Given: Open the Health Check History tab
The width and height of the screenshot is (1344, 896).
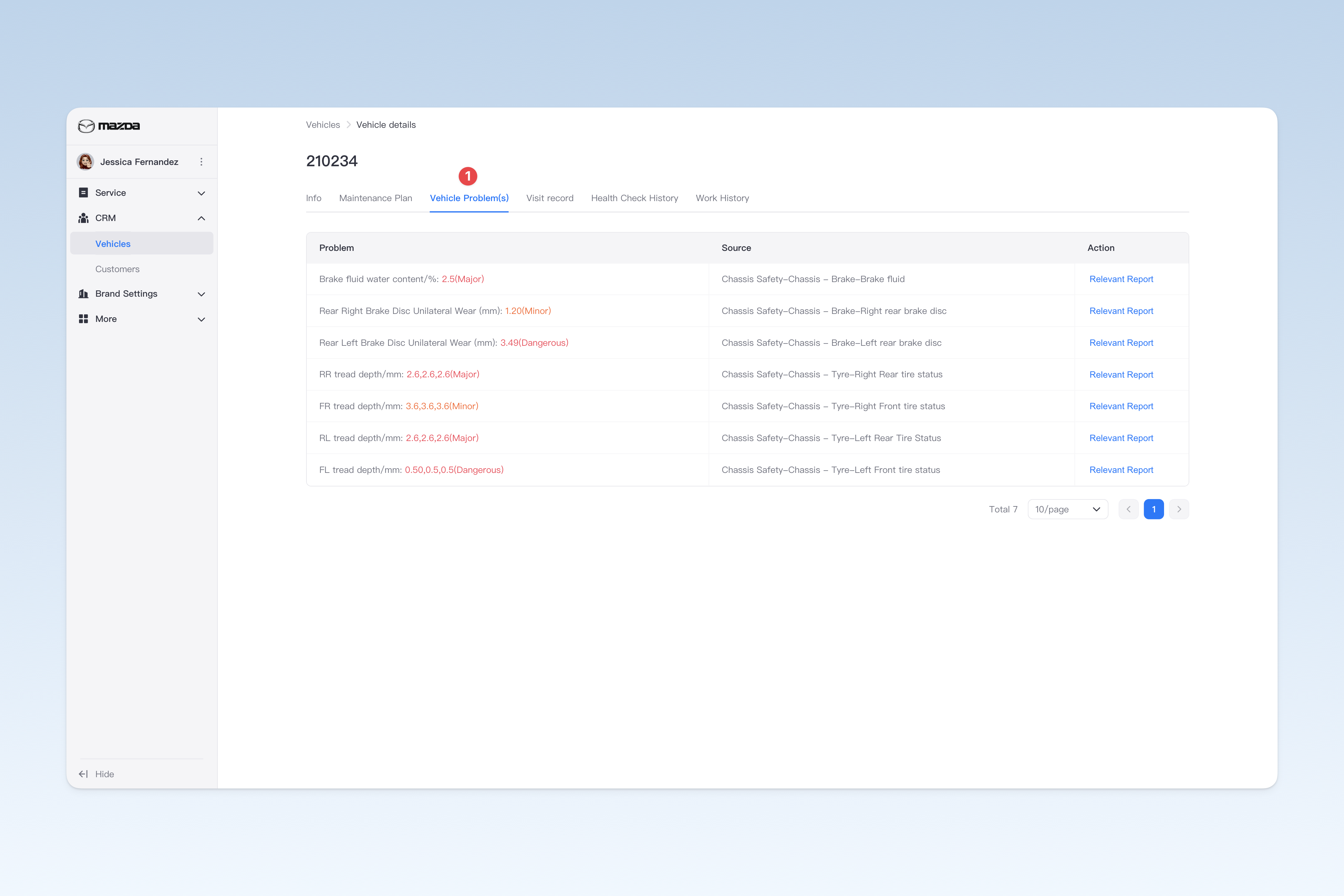Looking at the screenshot, I should click(x=634, y=198).
